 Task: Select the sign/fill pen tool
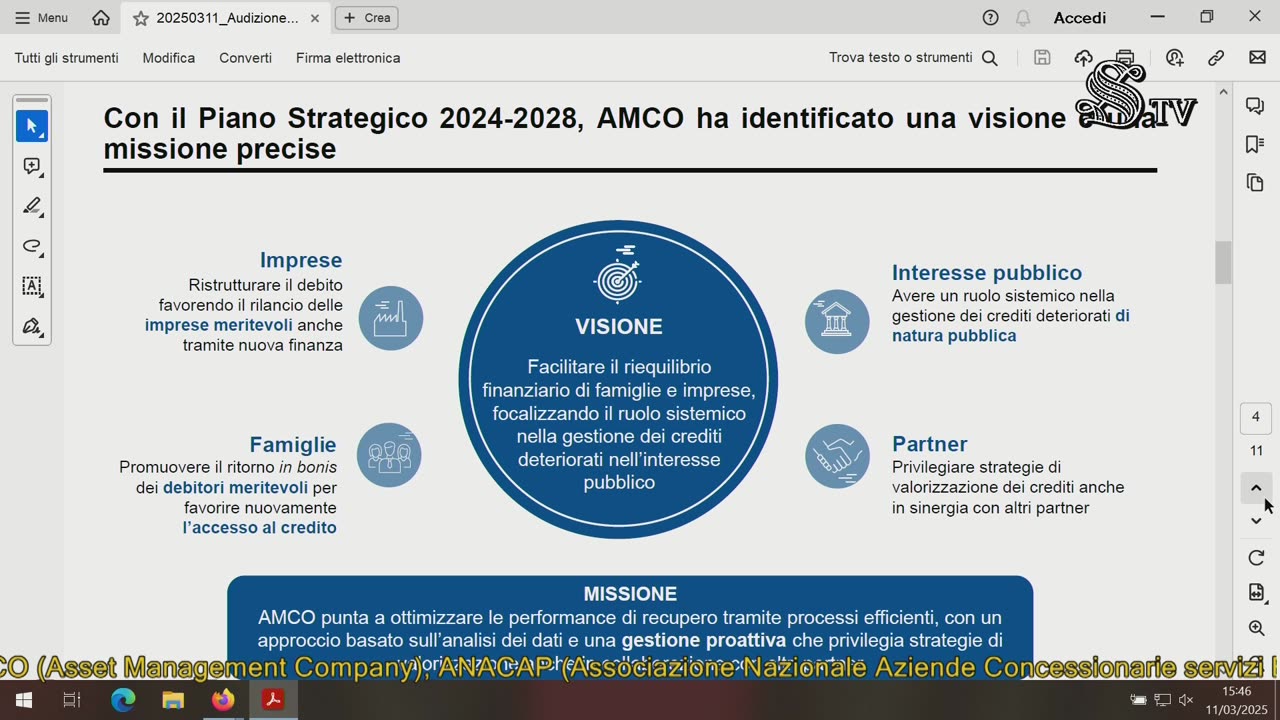[x=32, y=326]
